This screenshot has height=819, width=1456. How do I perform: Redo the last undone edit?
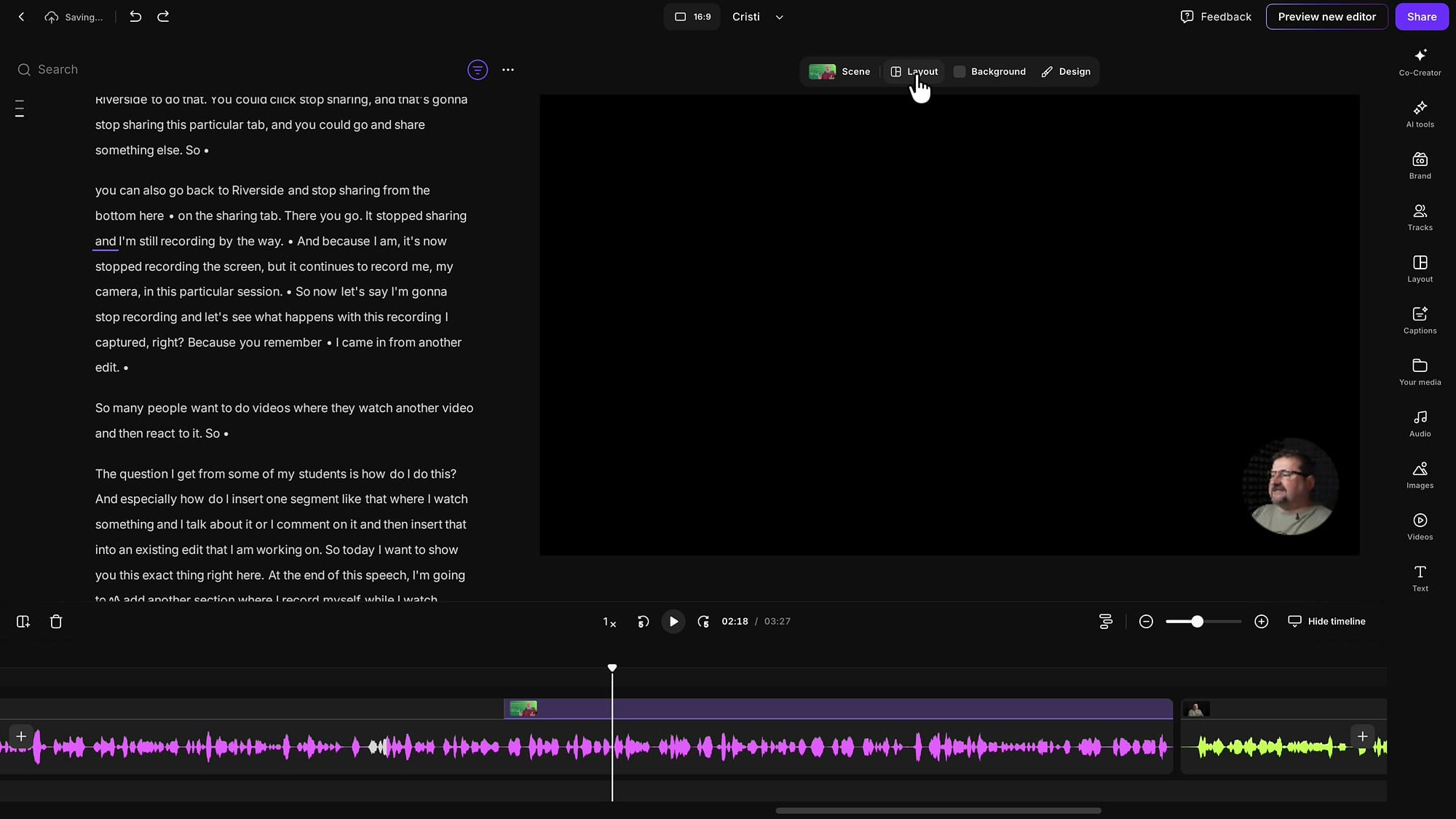163,16
